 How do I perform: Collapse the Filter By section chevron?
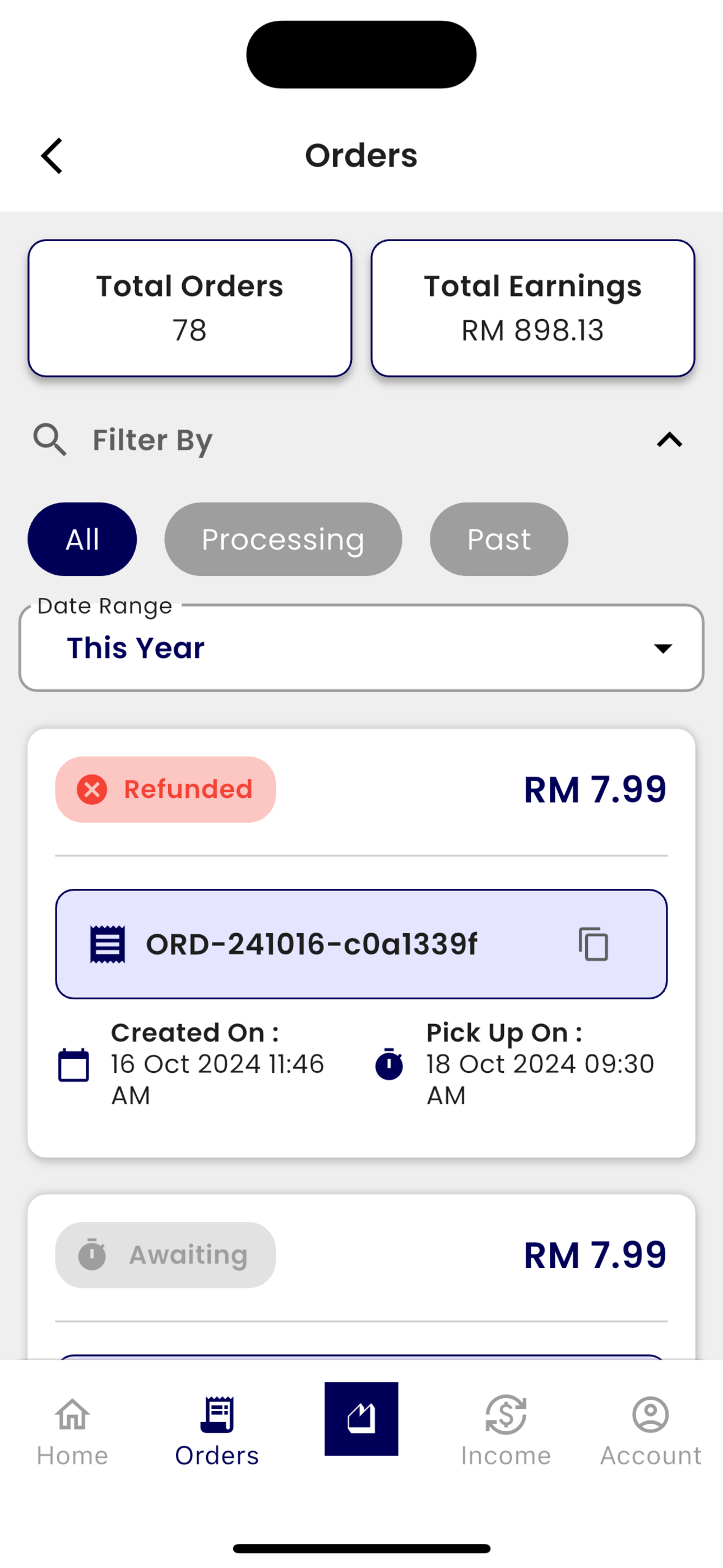pos(669,440)
